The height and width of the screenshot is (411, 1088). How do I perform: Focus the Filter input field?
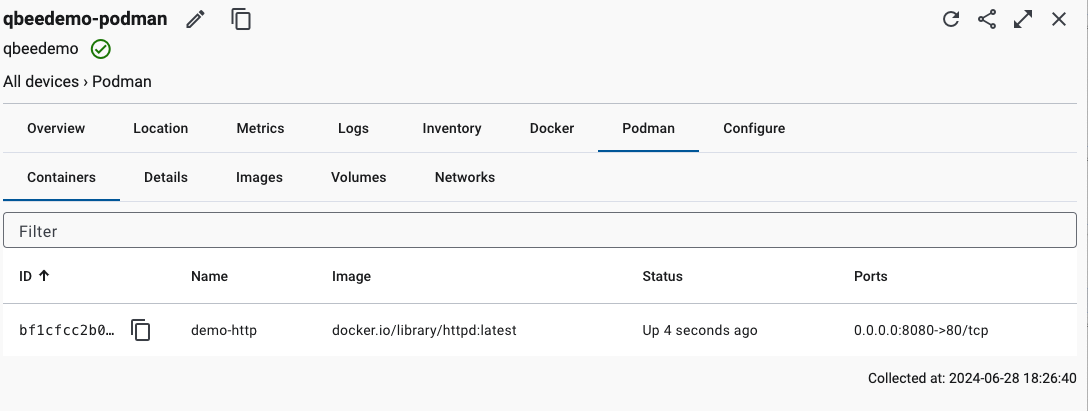(540, 231)
